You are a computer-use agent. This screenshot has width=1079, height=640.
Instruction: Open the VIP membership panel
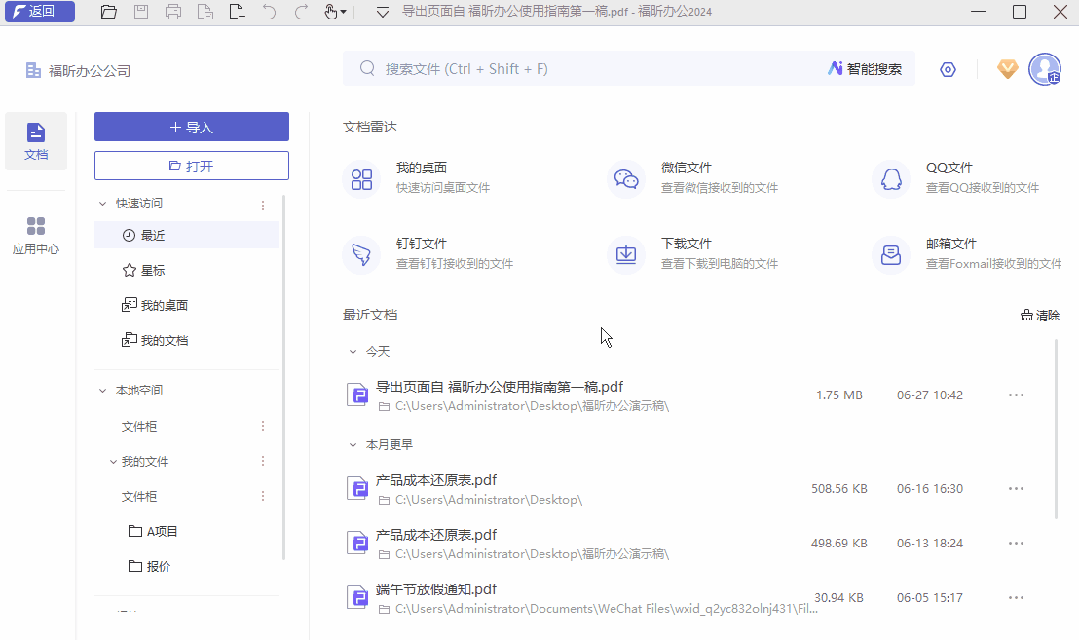point(1007,69)
